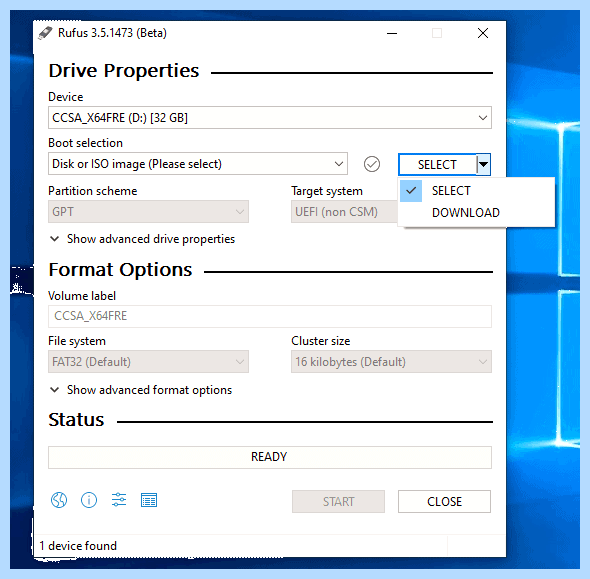Expand Show advanced drive properties
Screen dimensions: 590x579
tap(143, 239)
